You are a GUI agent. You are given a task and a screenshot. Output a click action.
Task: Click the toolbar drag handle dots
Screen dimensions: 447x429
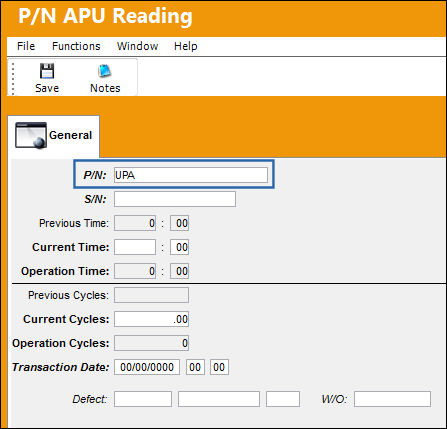pyautogui.click(x=13, y=78)
